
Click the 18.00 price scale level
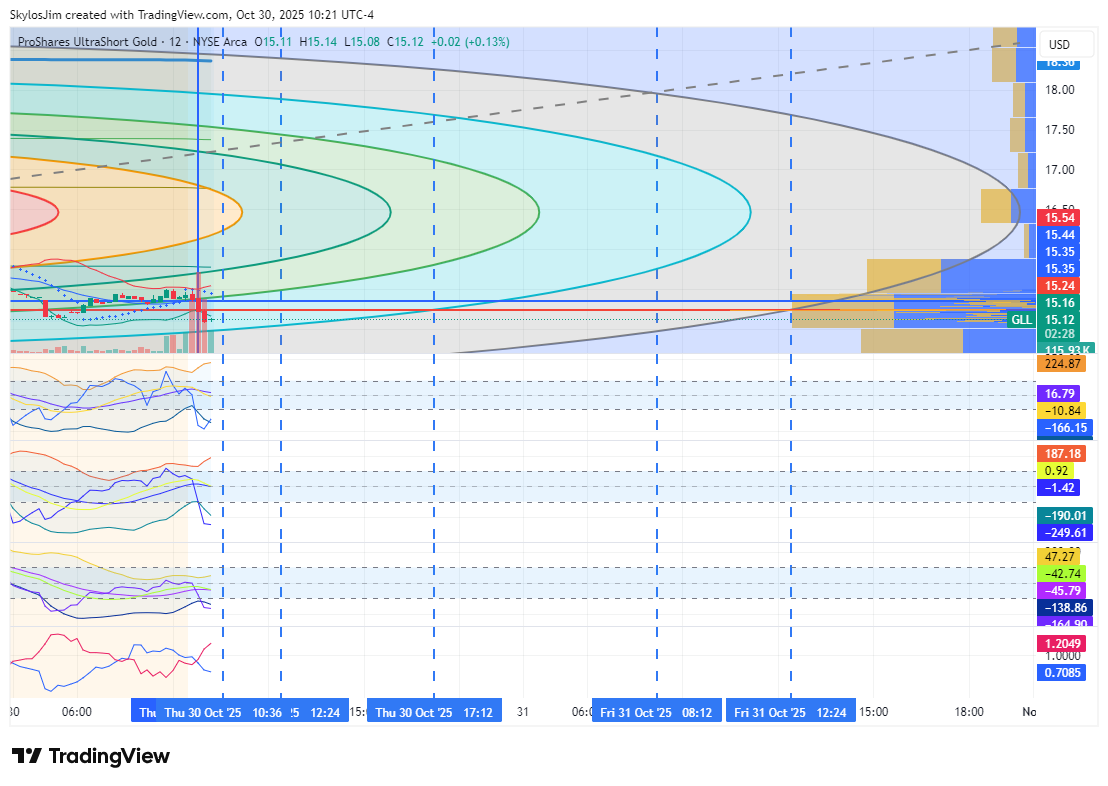[x=1059, y=90]
